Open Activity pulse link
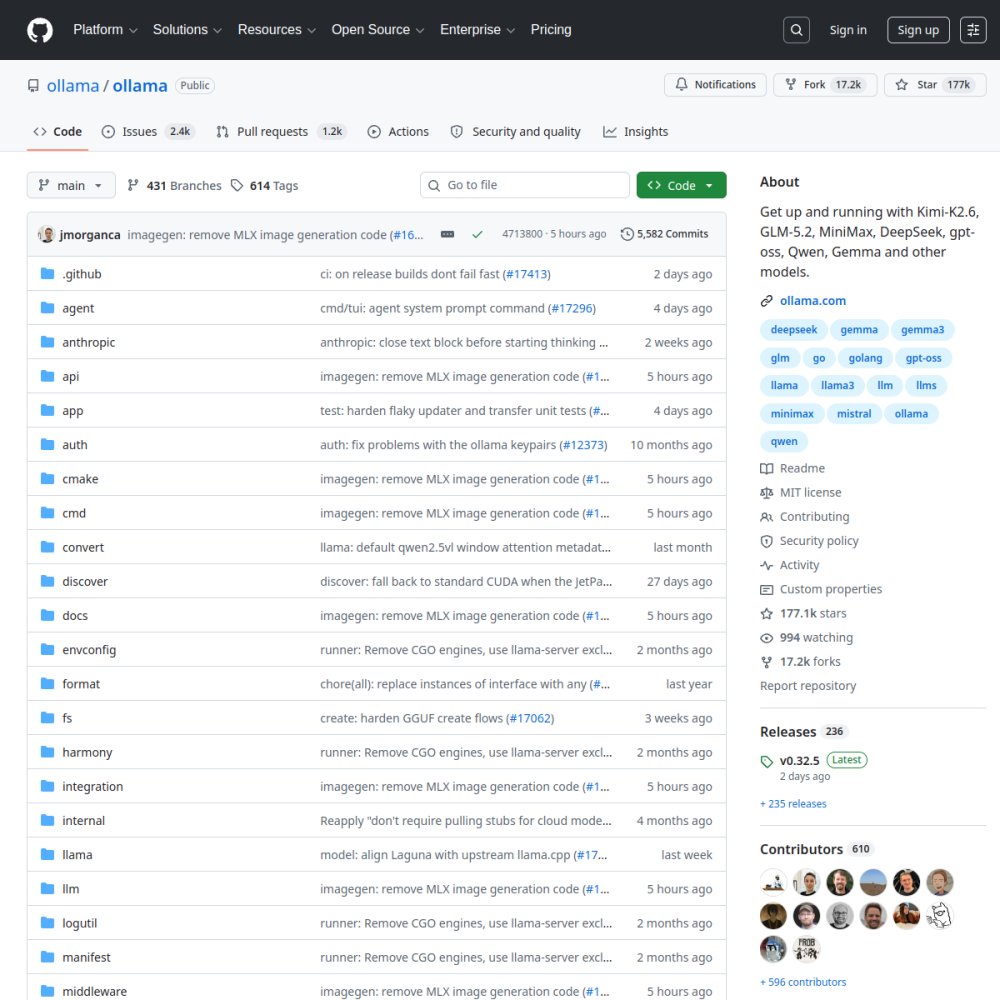The width and height of the screenshot is (1000, 1000). click(790, 566)
